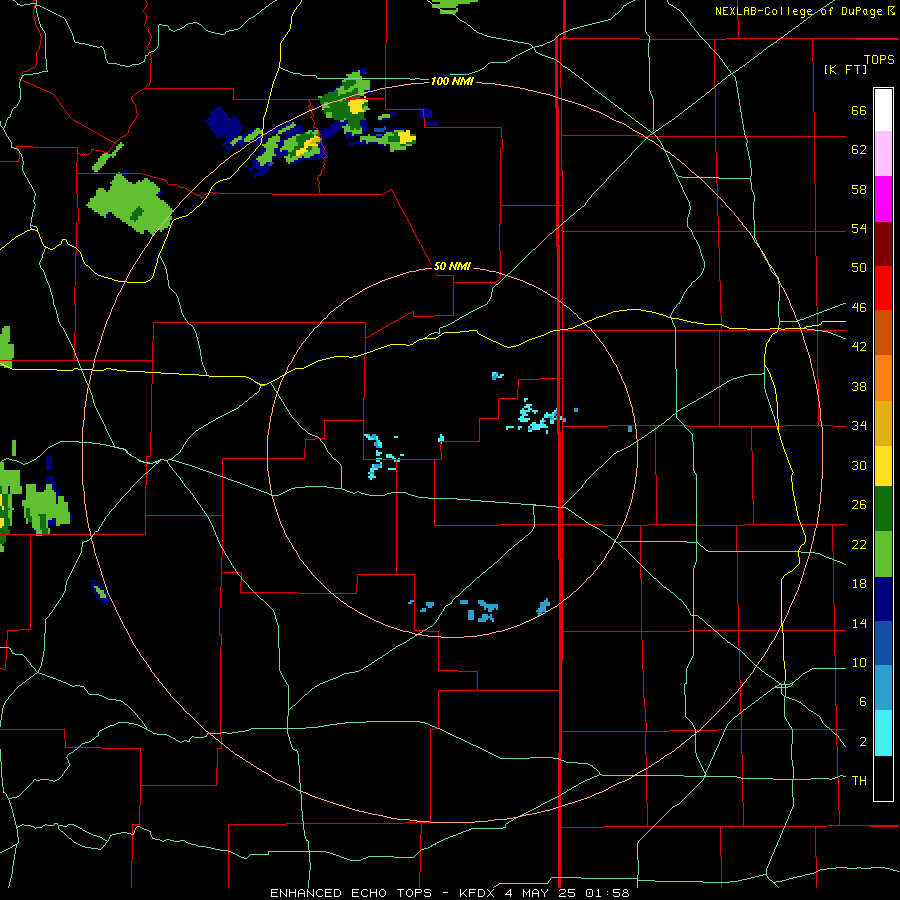
Task: Click the white swatch in the tops legend
Action: [x=883, y=110]
